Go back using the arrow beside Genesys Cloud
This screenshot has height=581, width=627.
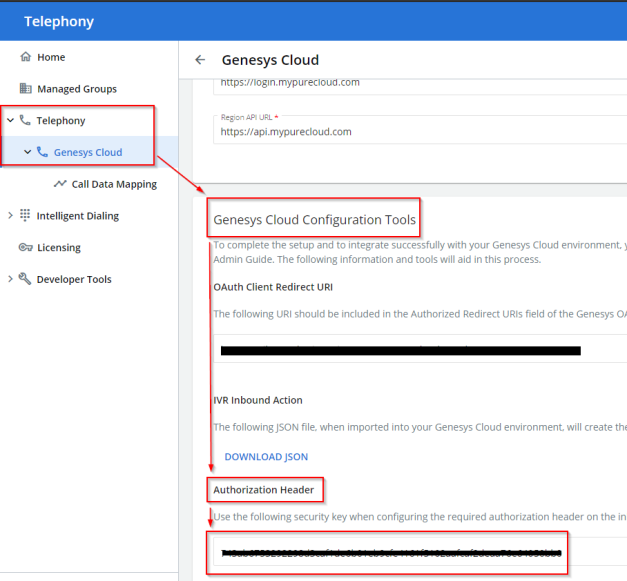point(200,60)
